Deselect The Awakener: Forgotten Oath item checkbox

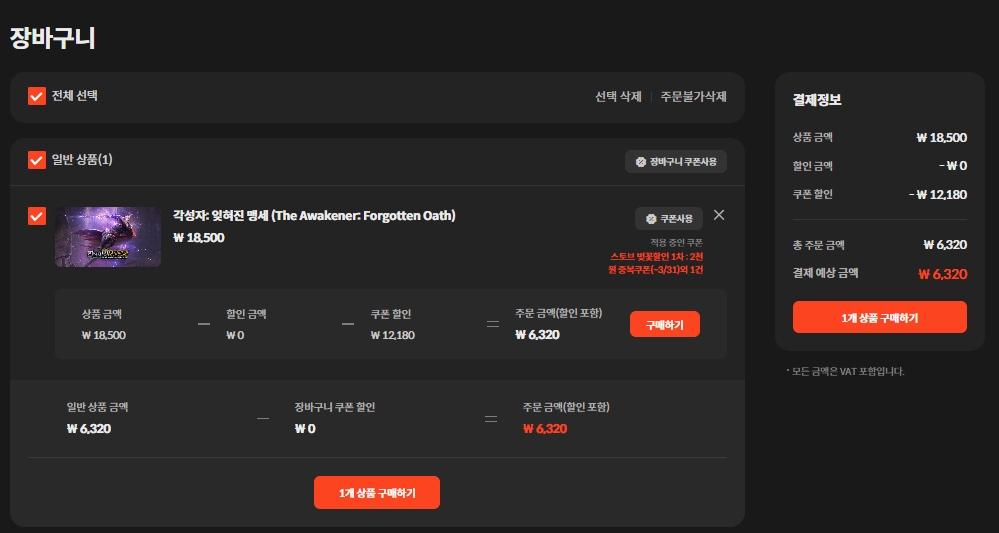pyautogui.click(x=37, y=216)
